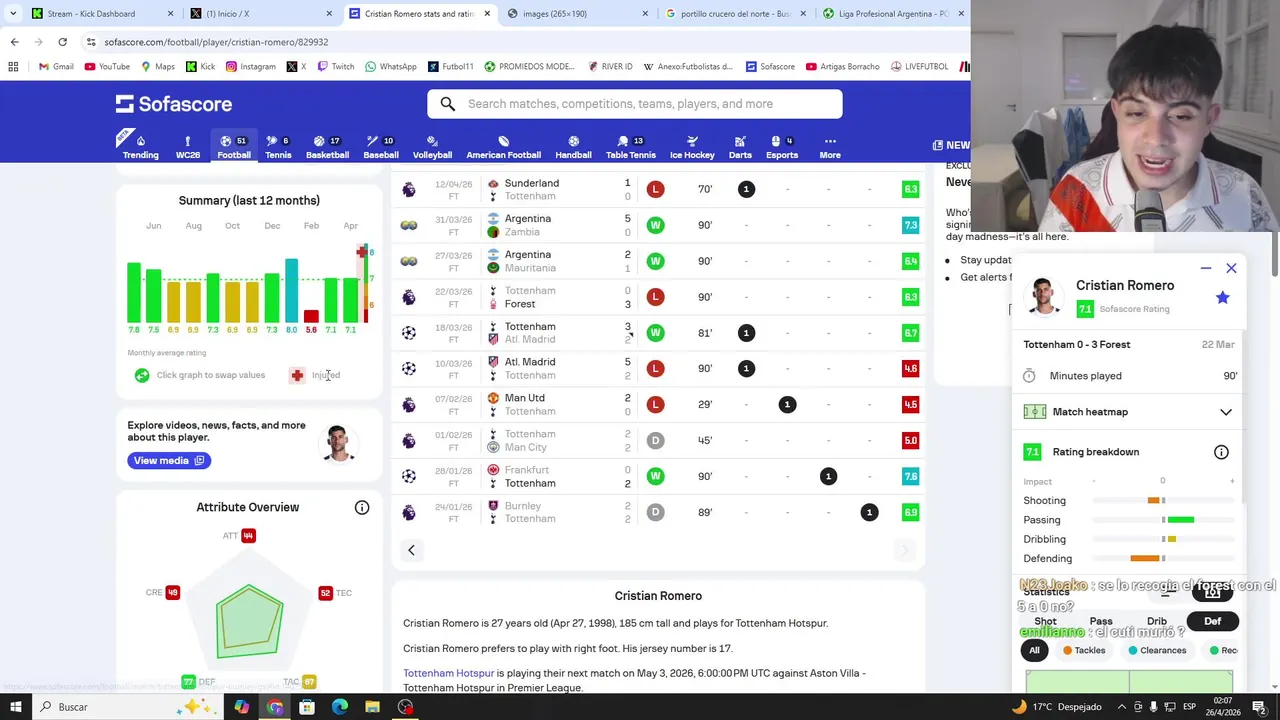Open the Sunderland vs Tottenham match row
The image size is (1280, 720).
tap(658, 189)
